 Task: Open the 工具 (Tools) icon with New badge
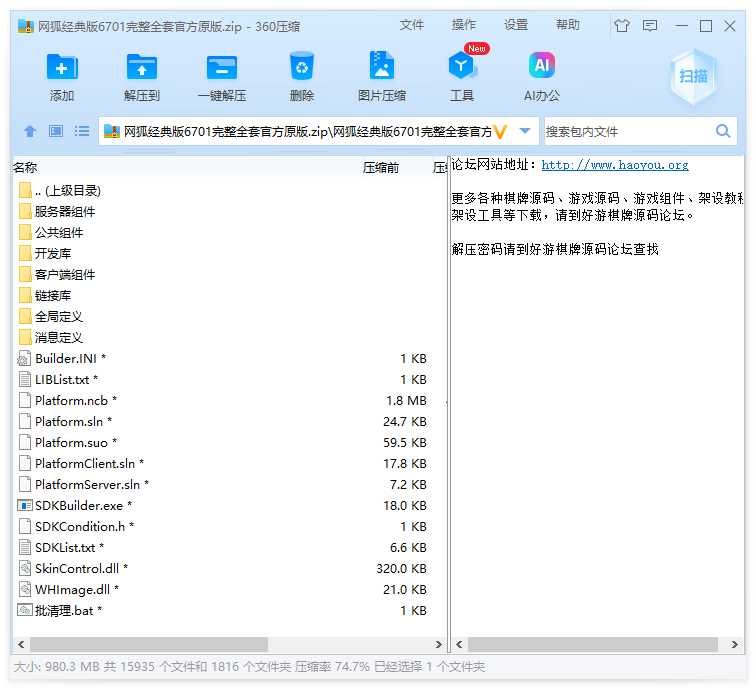click(x=462, y=65)
